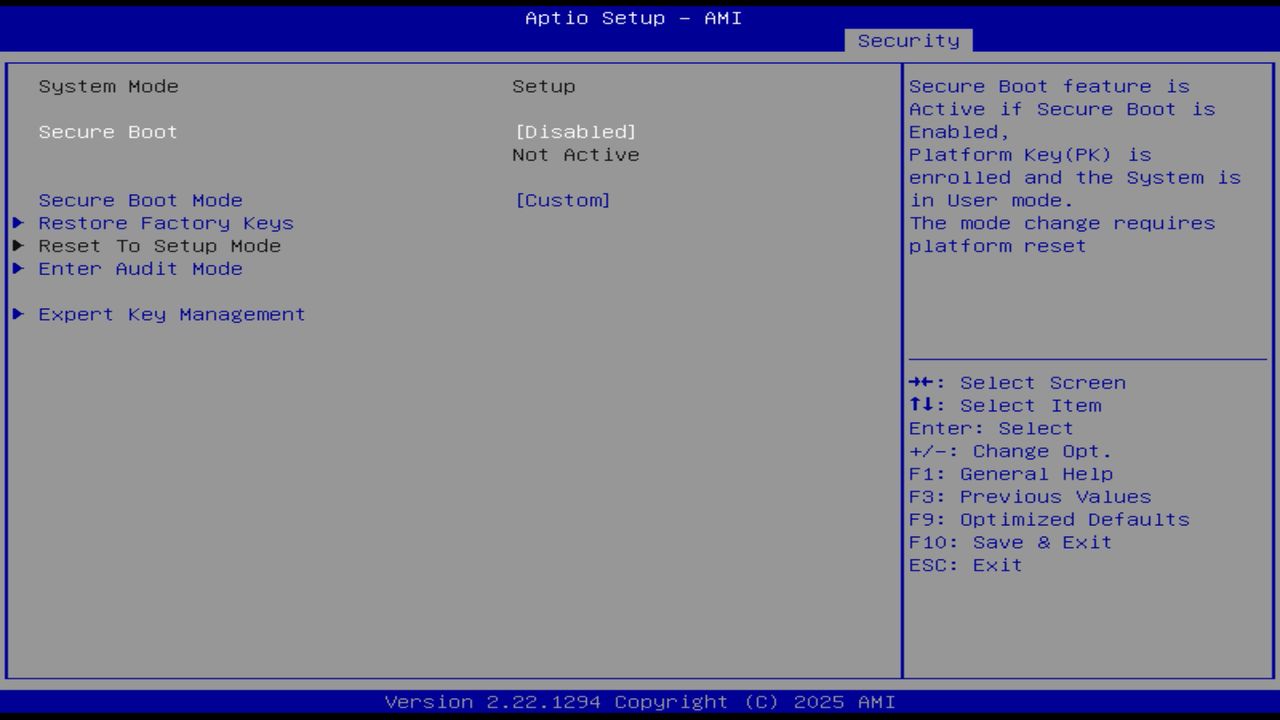This screenshot has width=1280, height=720.
Task: Click the Not Active status text
Action: coord(576,154)
